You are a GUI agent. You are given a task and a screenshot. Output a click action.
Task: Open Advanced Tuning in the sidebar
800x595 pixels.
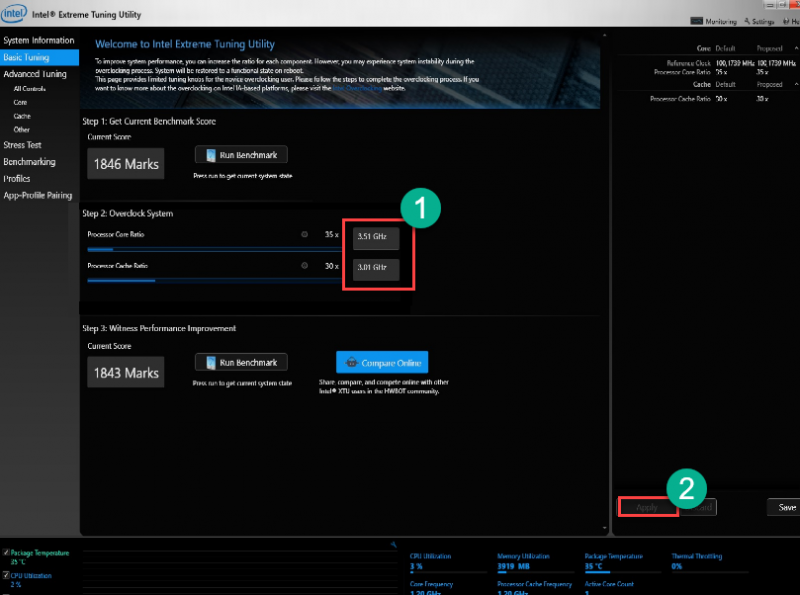coord(35,74)
